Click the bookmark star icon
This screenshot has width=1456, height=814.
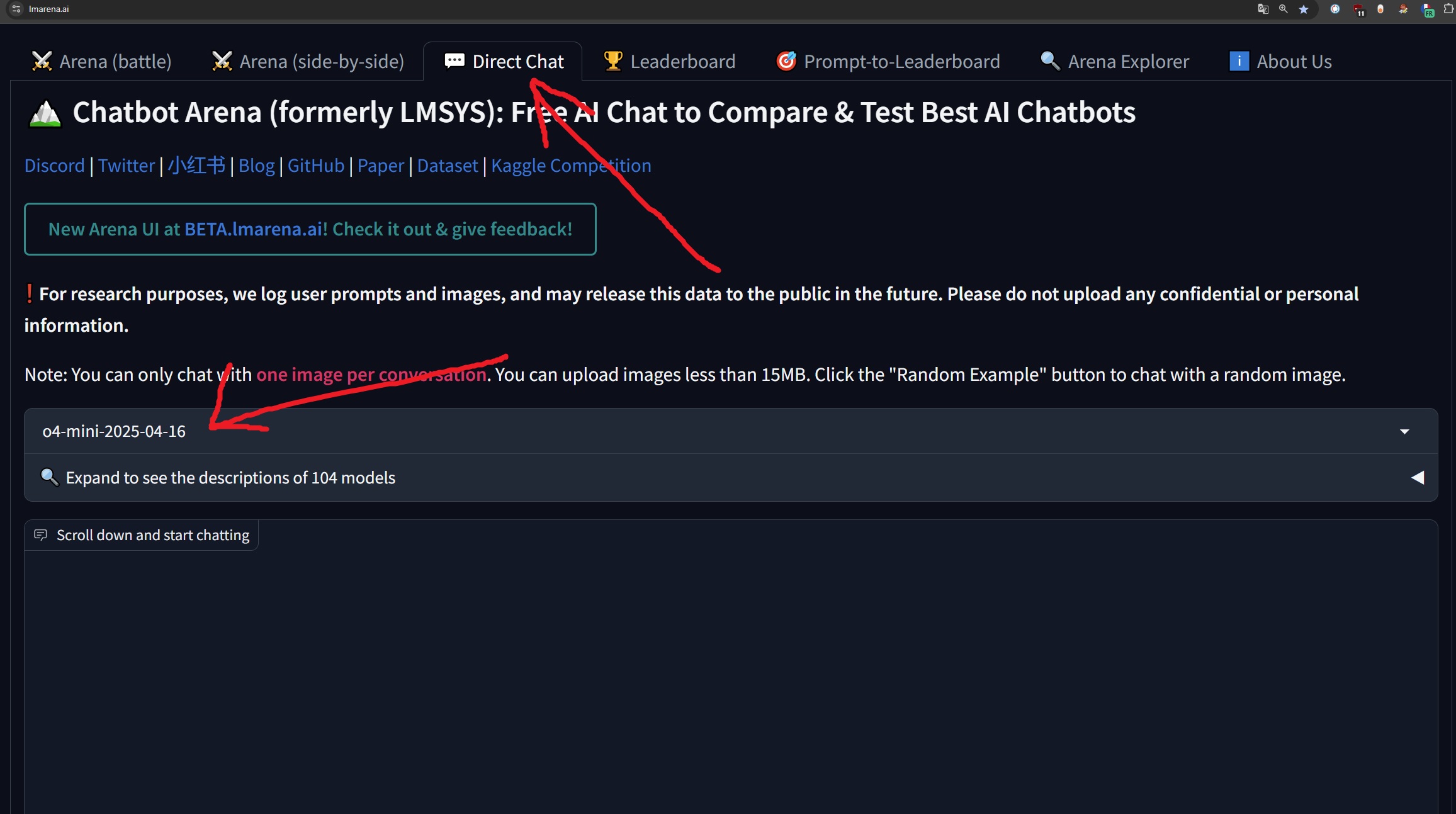click(x=1304, y=9)
